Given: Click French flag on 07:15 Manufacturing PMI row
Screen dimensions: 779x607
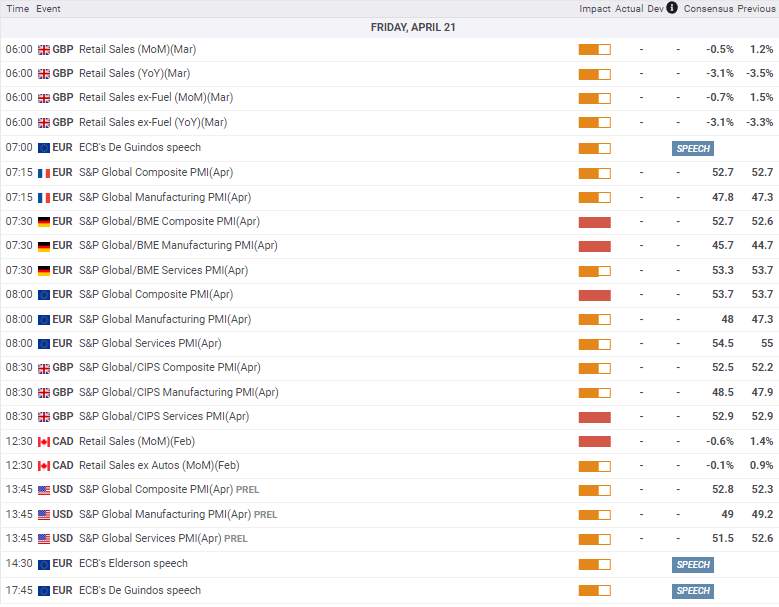Looking at the screenshot, I should [x=44, y=198].
